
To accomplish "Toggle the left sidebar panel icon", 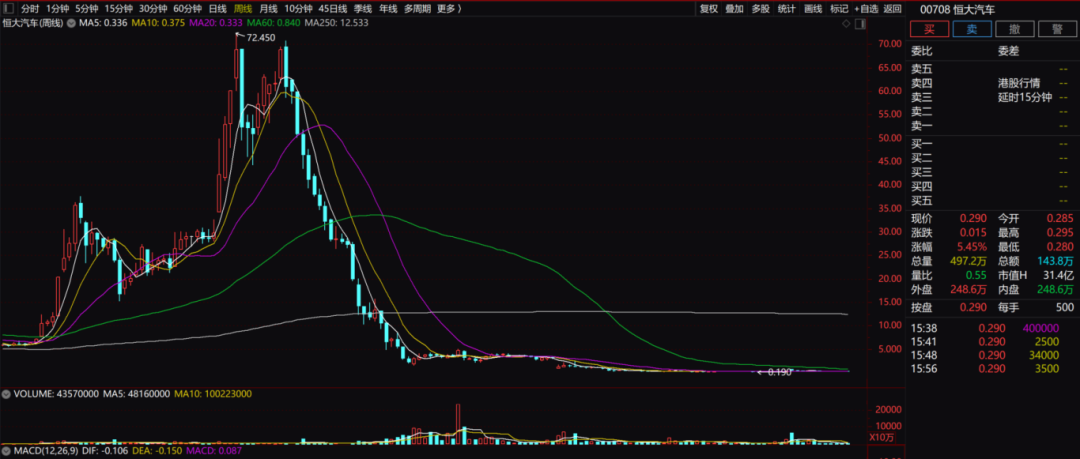I will click(x=8, y=9).
